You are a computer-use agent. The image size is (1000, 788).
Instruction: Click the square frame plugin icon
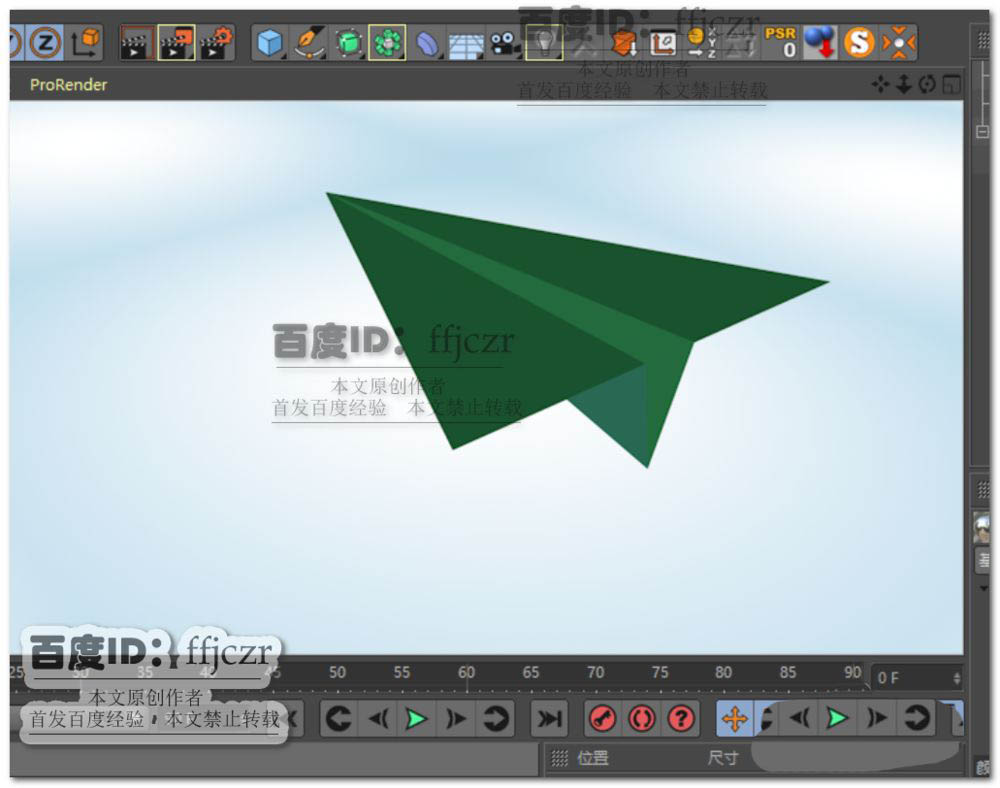pyautogui.click(x=663, y=43)
